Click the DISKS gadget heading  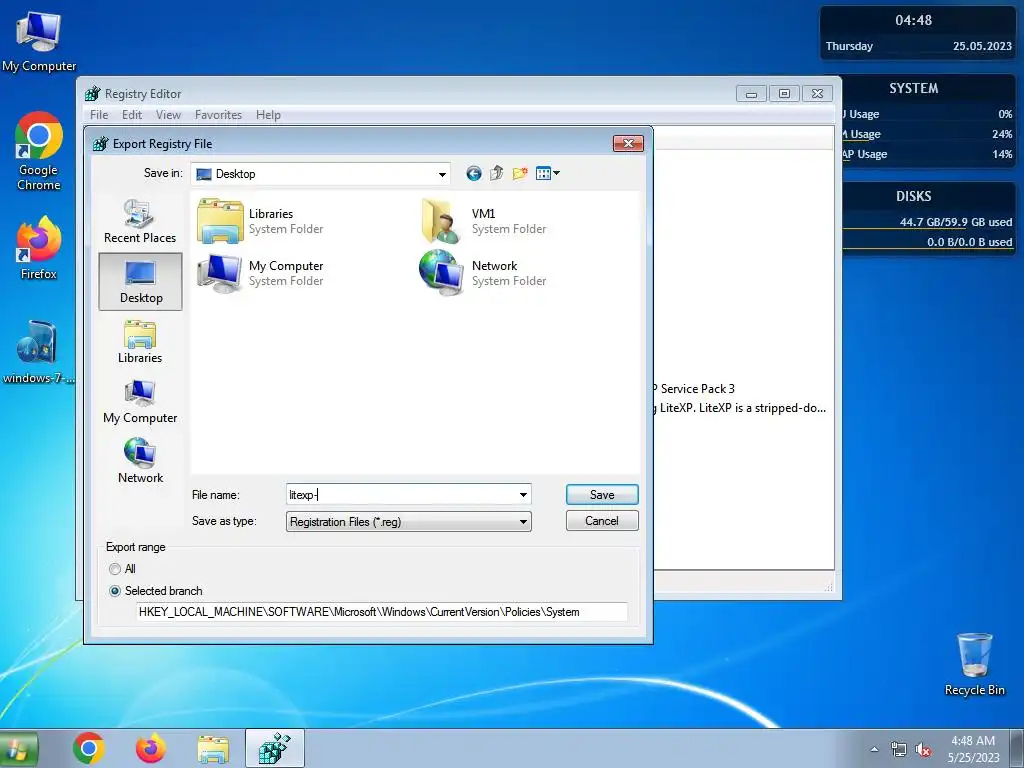pyautogui.click(x=914, y=196)
